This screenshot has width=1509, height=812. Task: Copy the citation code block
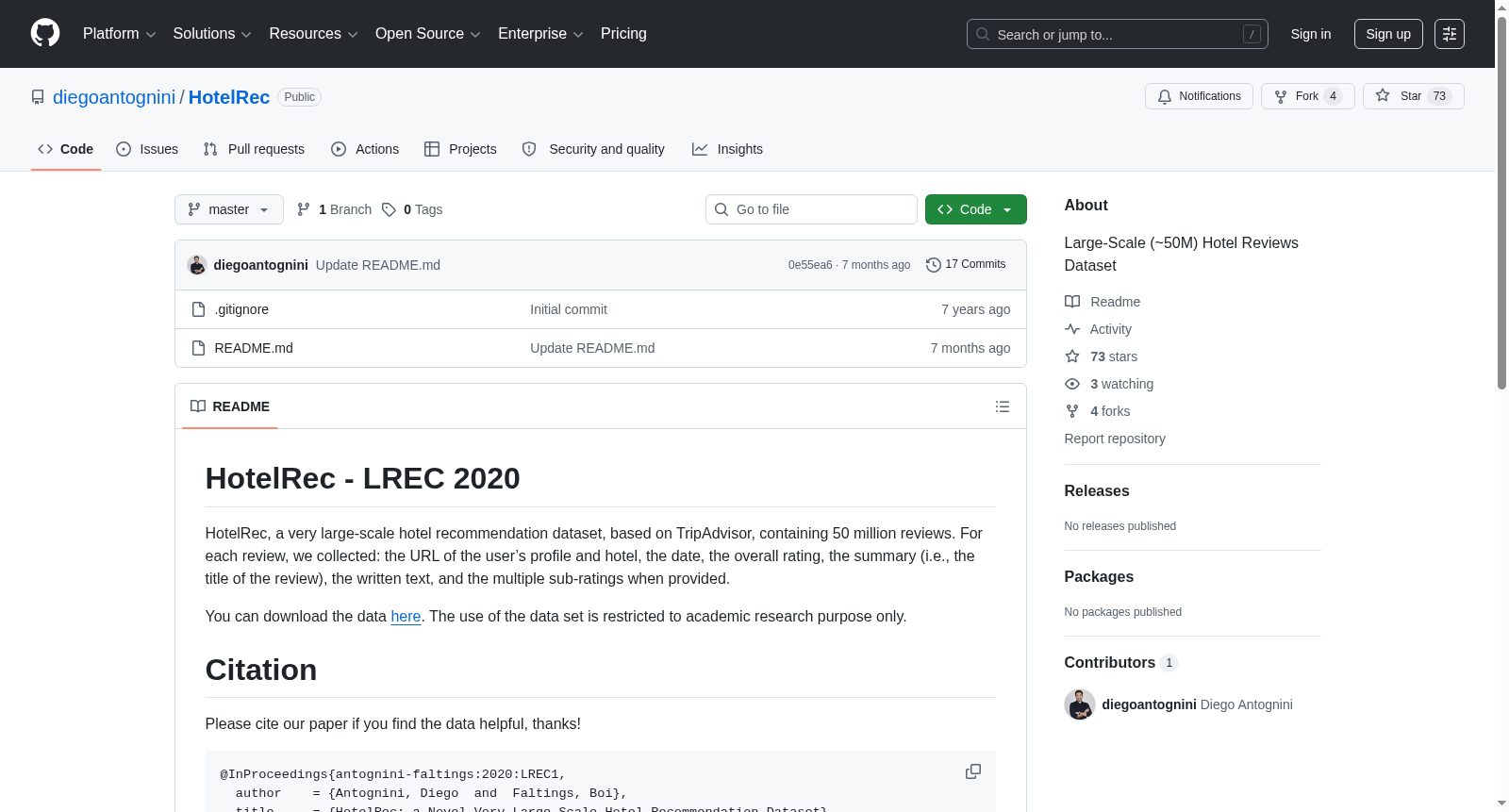click(973, 771)
